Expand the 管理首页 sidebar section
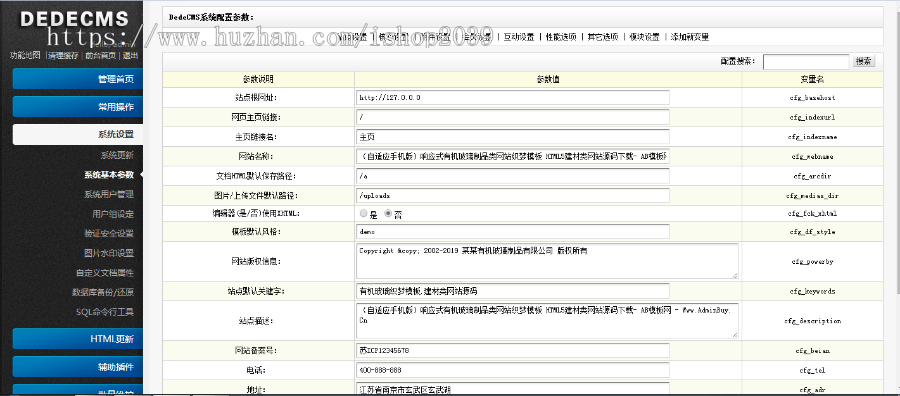900x396 pixels. (77, 79)
